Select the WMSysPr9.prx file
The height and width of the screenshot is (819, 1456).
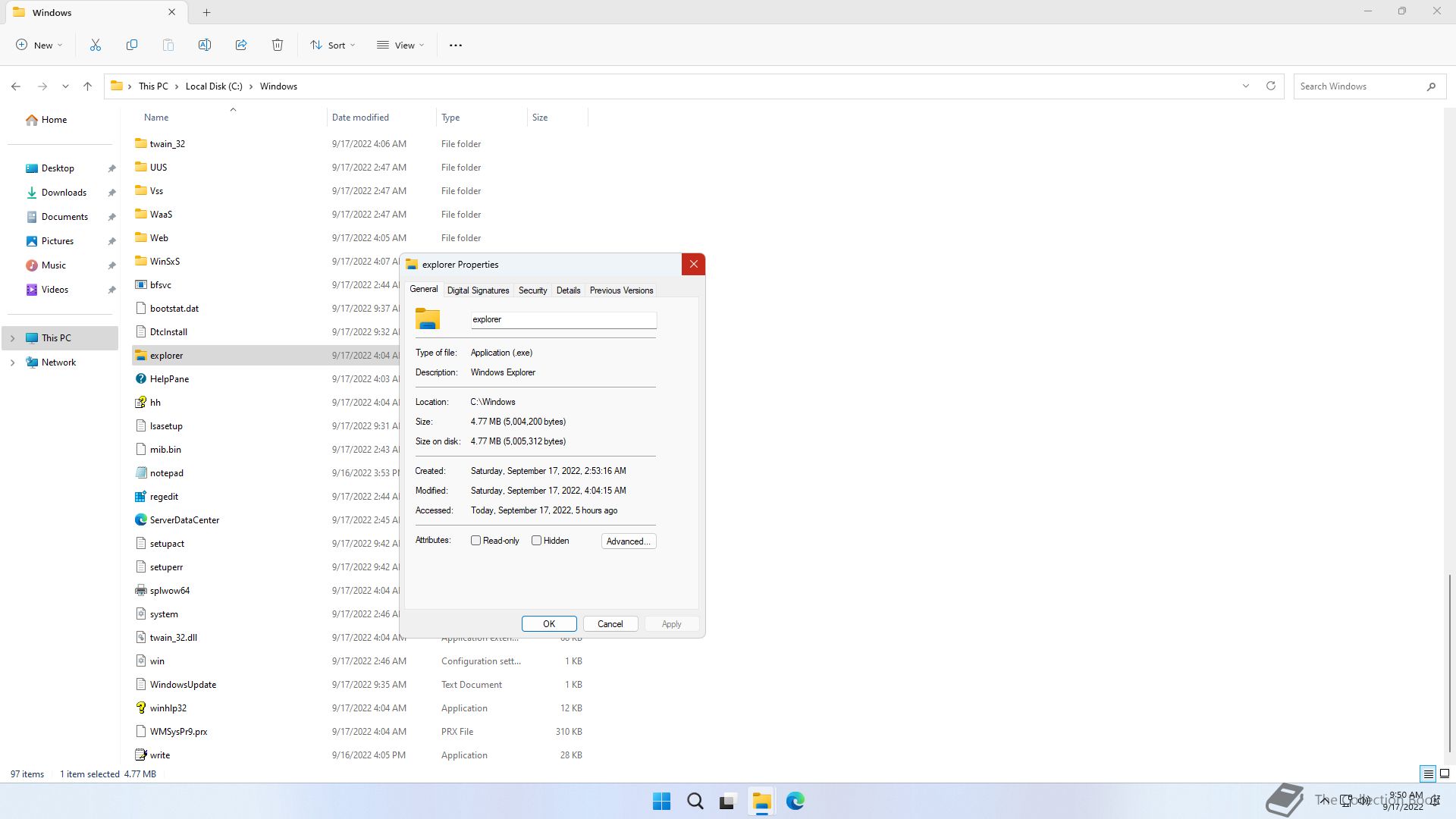pos(178,732)
